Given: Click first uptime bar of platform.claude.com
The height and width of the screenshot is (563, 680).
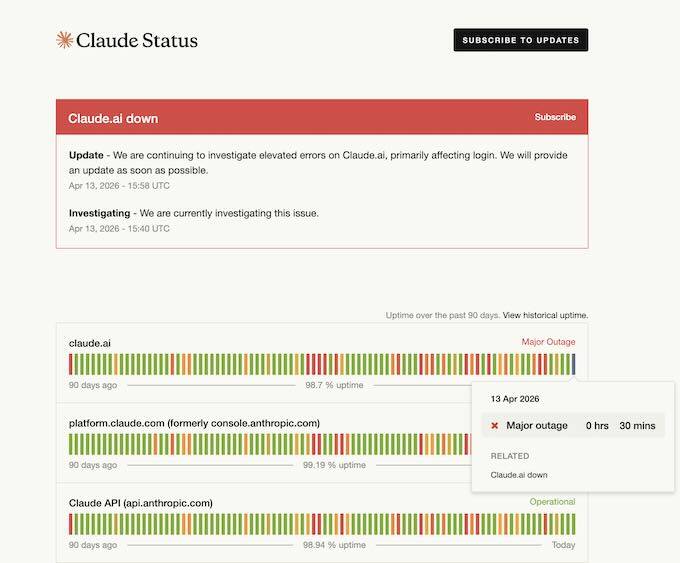Looking at the screenshot, I should [x=71, y=443].
